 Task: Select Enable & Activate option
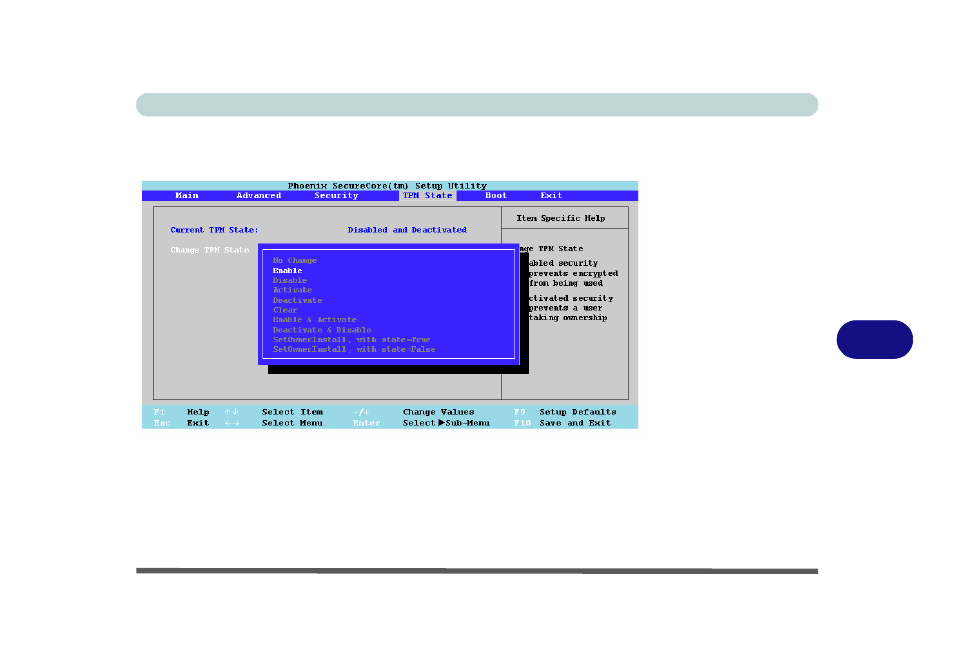tap(315, 319)
